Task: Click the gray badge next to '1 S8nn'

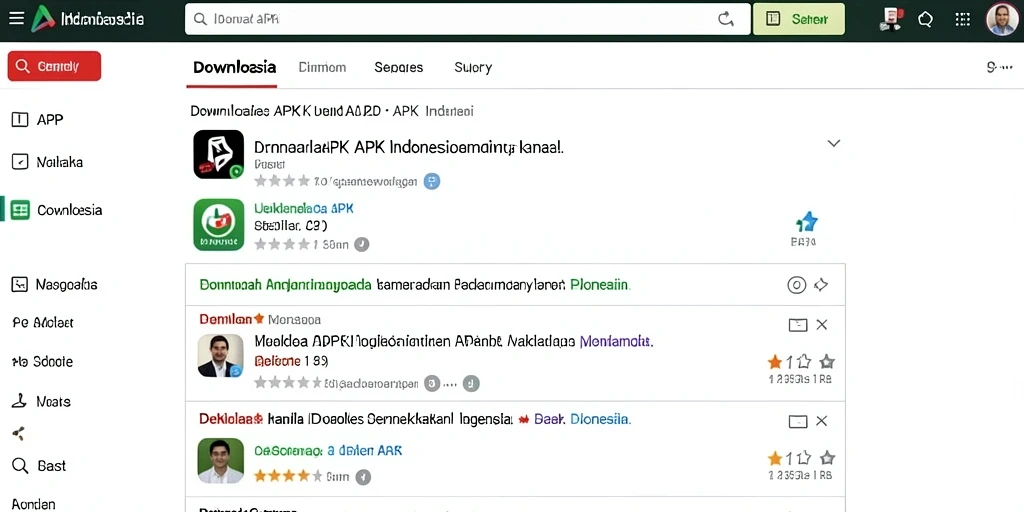Action: [361, 244]
